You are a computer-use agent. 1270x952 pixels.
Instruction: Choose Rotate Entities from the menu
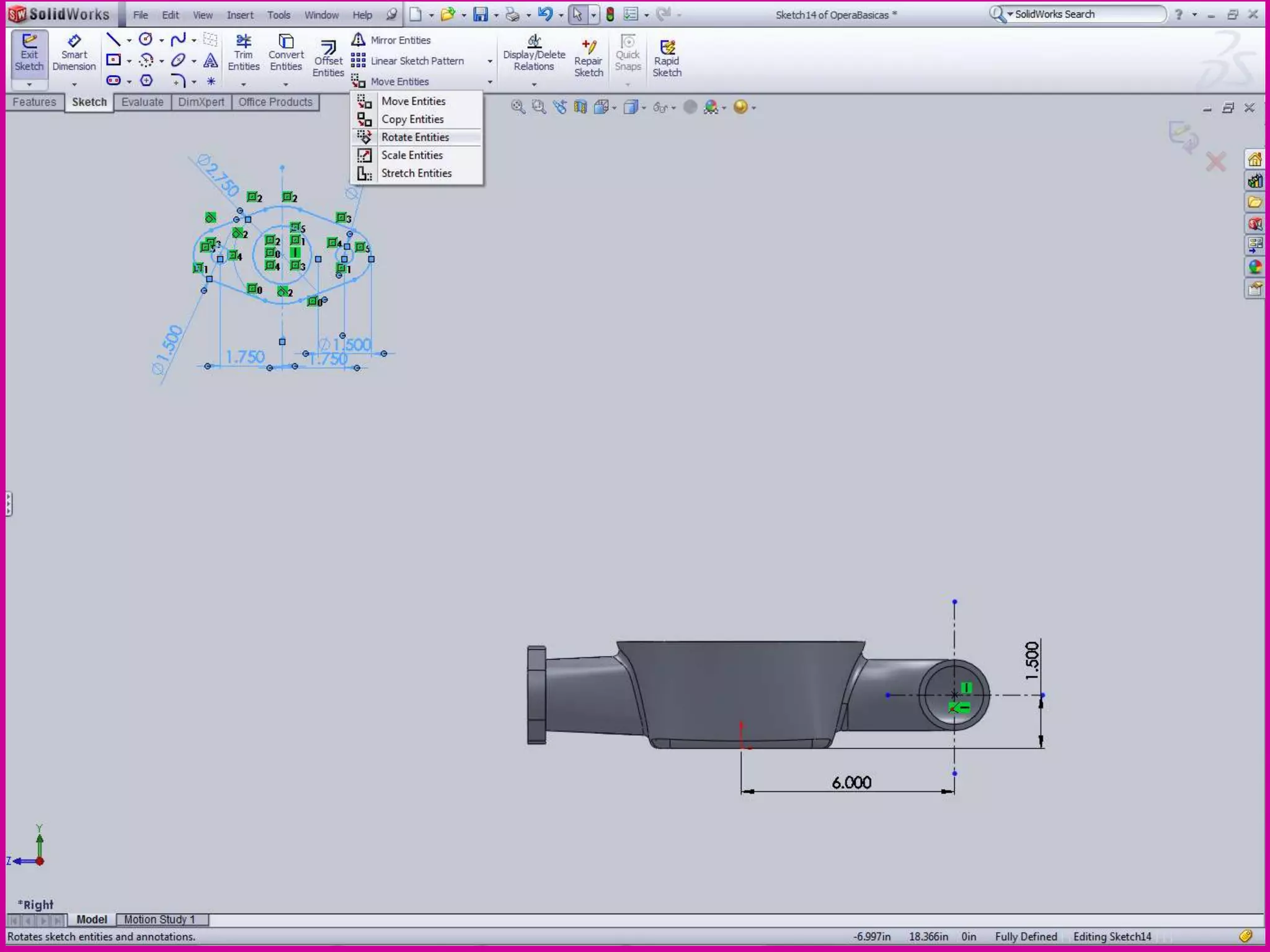point(415,137)
